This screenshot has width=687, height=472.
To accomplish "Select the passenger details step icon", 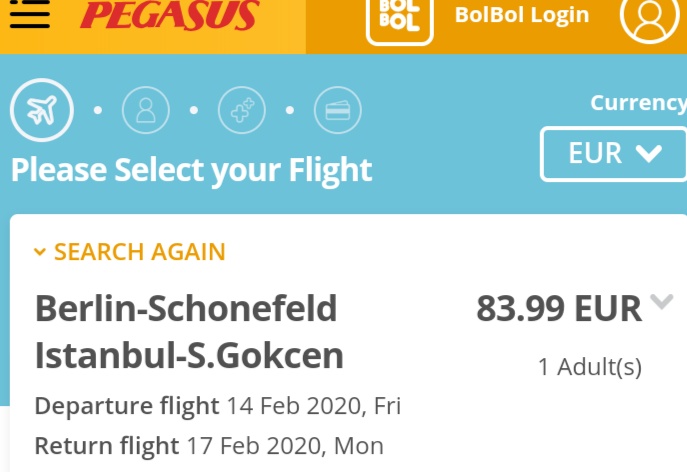I will [146, 110].
